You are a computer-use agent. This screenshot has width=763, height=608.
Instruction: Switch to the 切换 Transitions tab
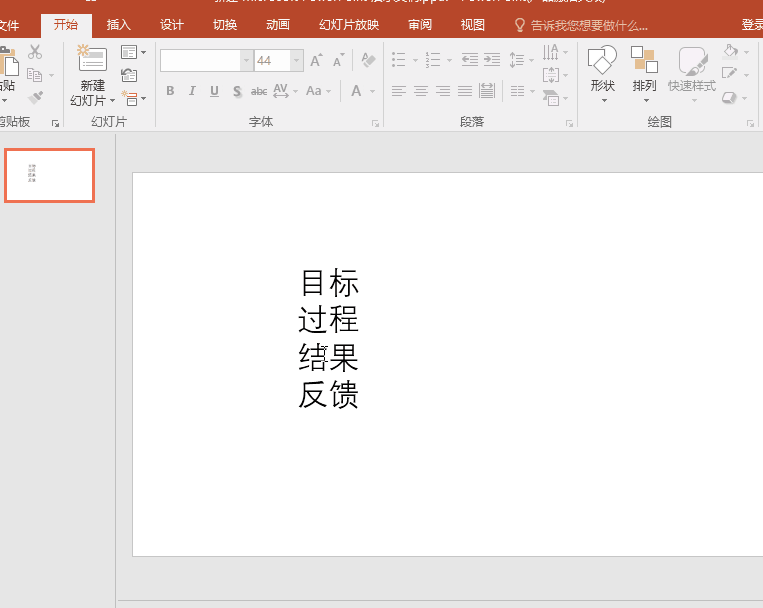coord(225,25)
